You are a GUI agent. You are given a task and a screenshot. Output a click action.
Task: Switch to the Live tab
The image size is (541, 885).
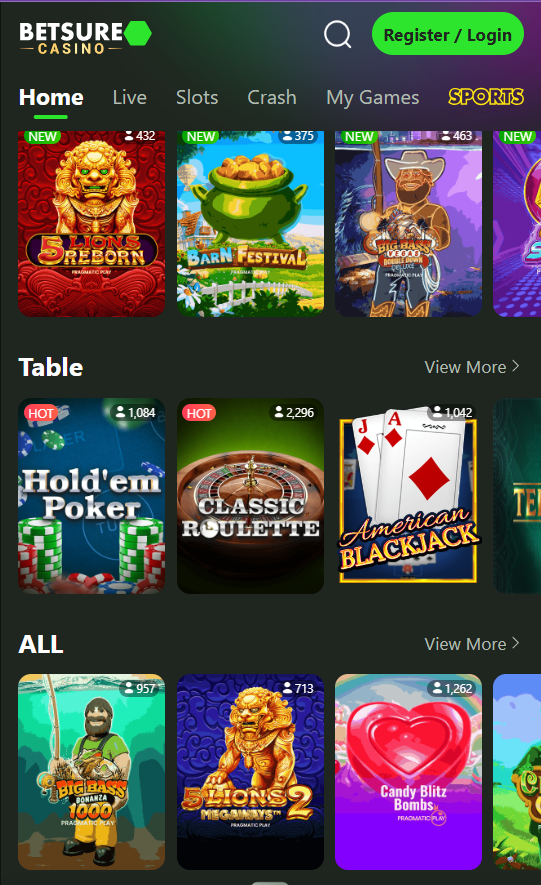[x=130, y=97]
